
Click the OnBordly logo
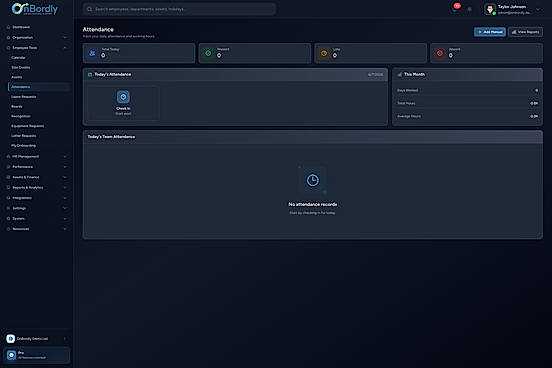tap(34, 9)
